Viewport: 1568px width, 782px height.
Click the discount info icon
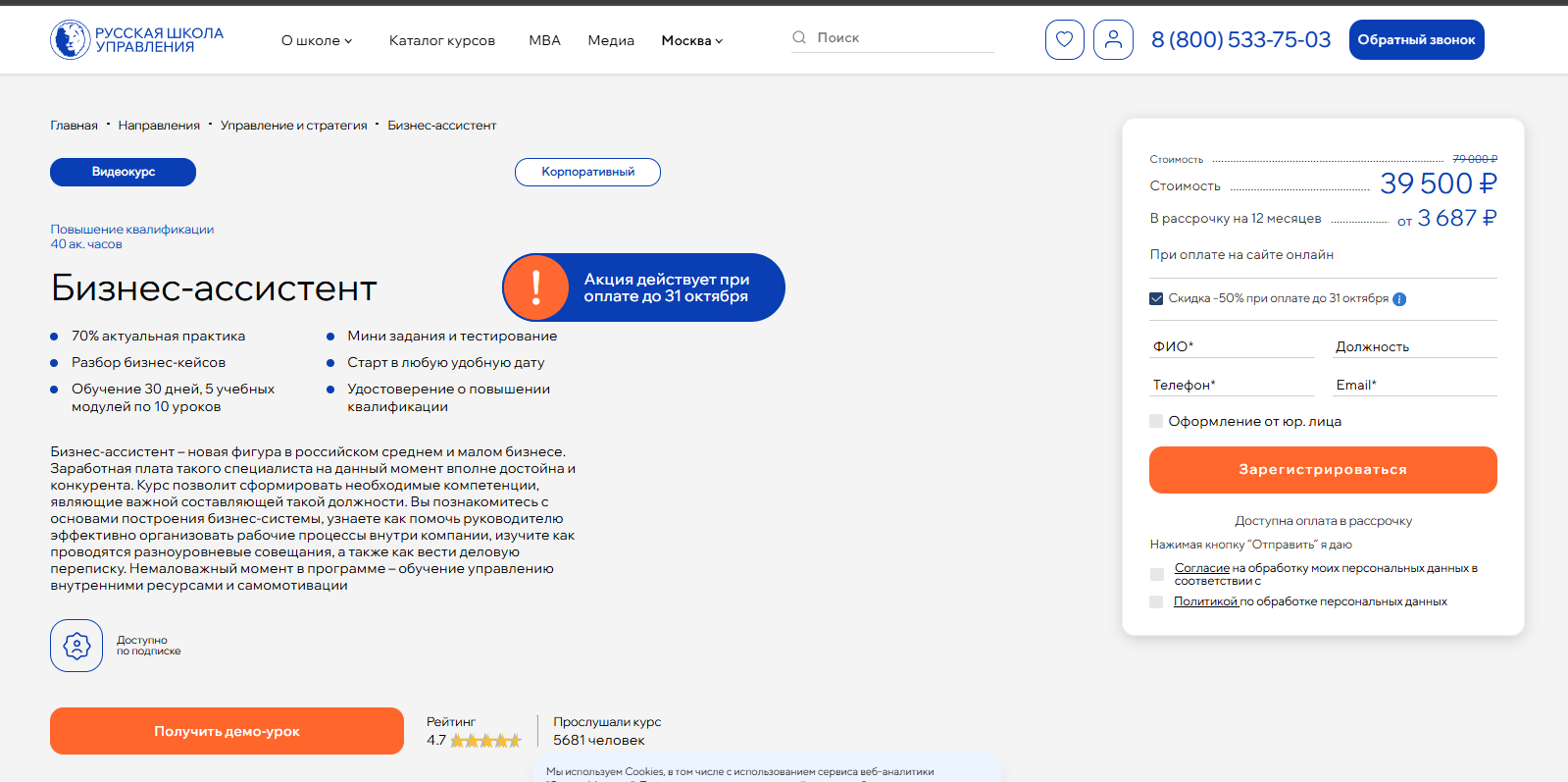[1399, 299]
